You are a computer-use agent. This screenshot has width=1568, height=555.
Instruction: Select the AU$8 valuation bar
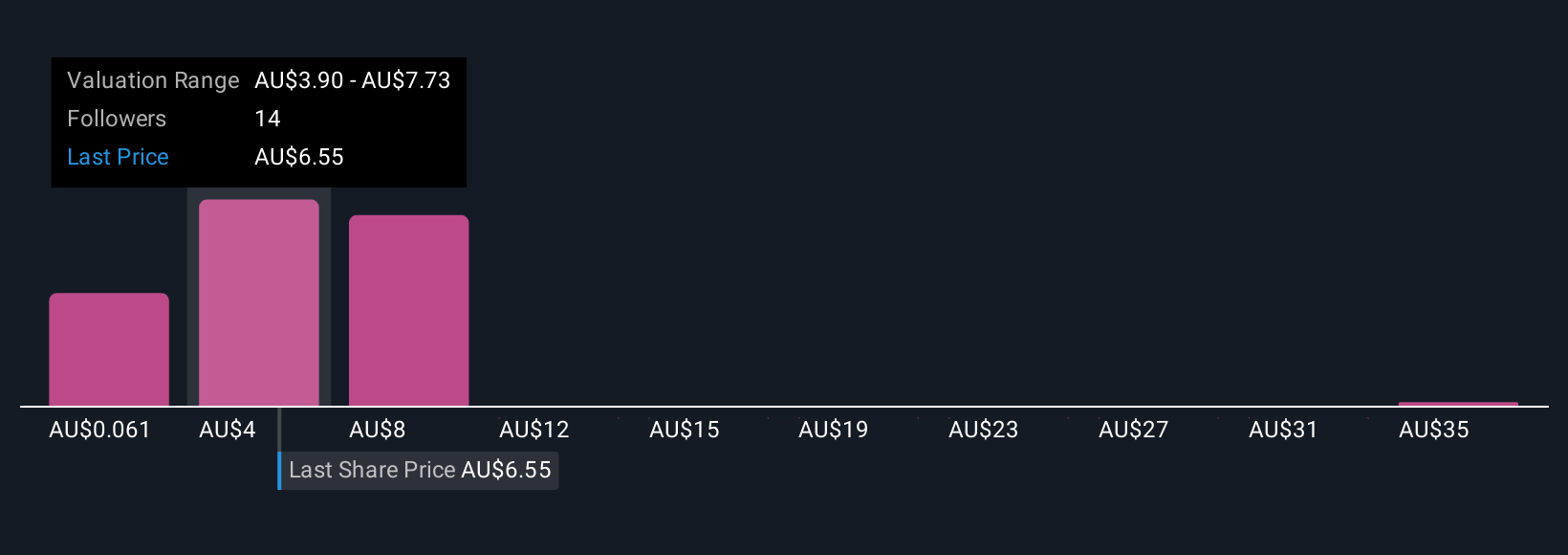(409, 310)
